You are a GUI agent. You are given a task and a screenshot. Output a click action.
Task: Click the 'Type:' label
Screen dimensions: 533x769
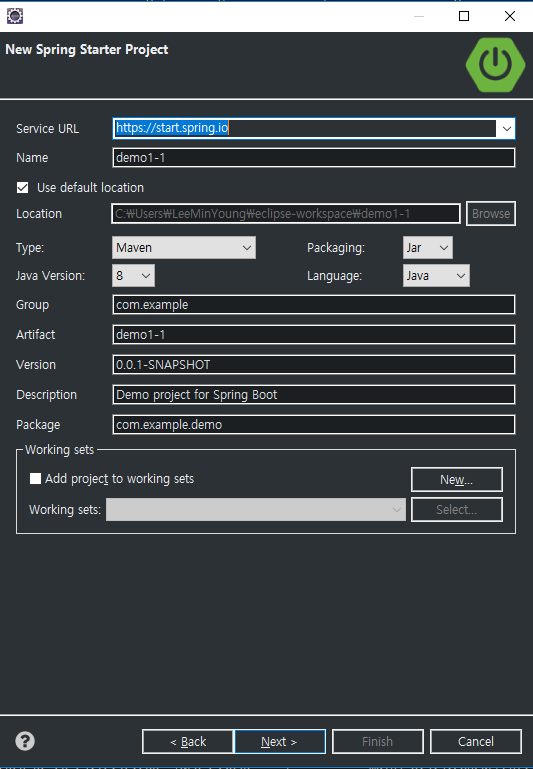tap(30, 248)
